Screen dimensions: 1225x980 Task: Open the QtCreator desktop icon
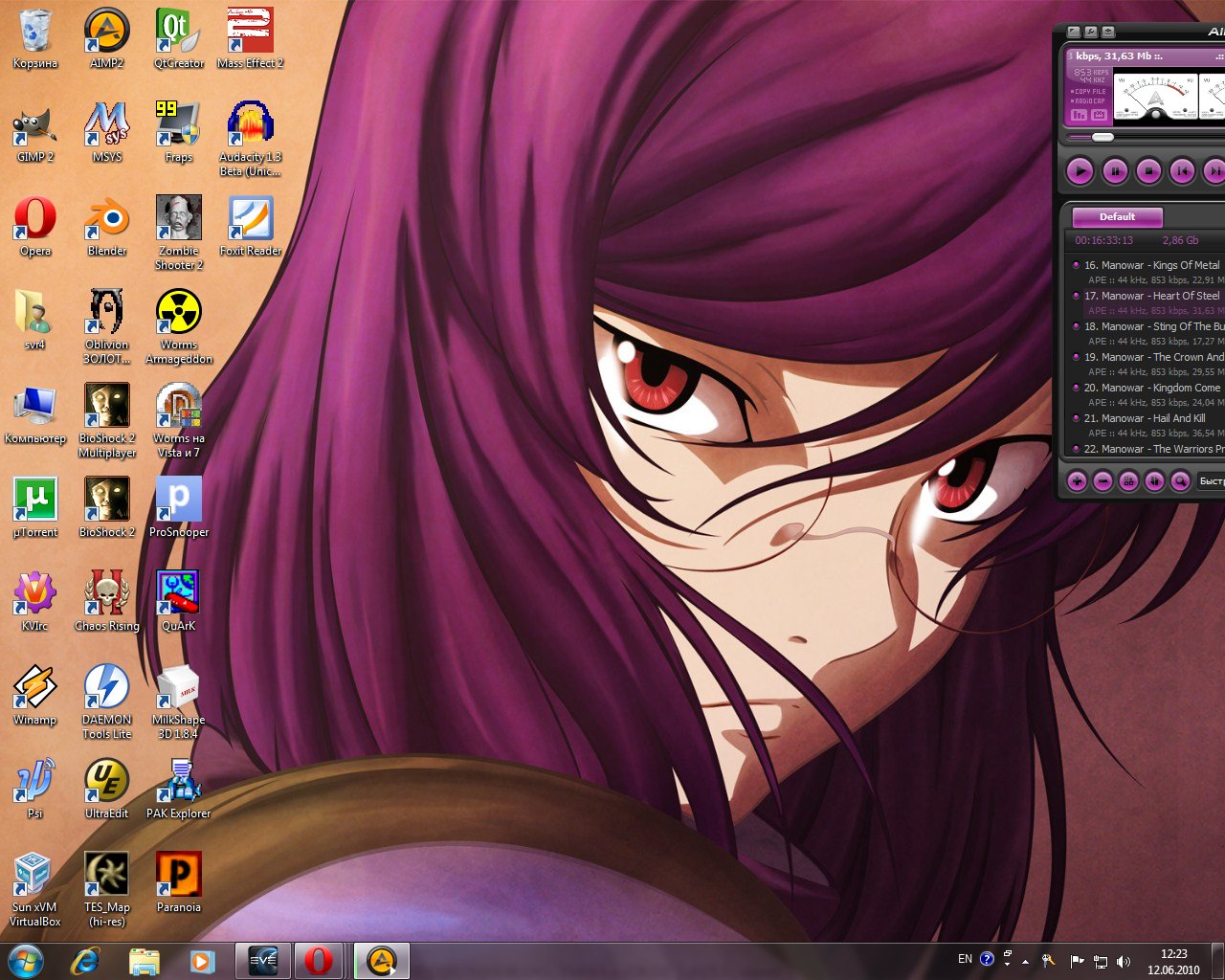pyautogui.click(x=179, y=38)
